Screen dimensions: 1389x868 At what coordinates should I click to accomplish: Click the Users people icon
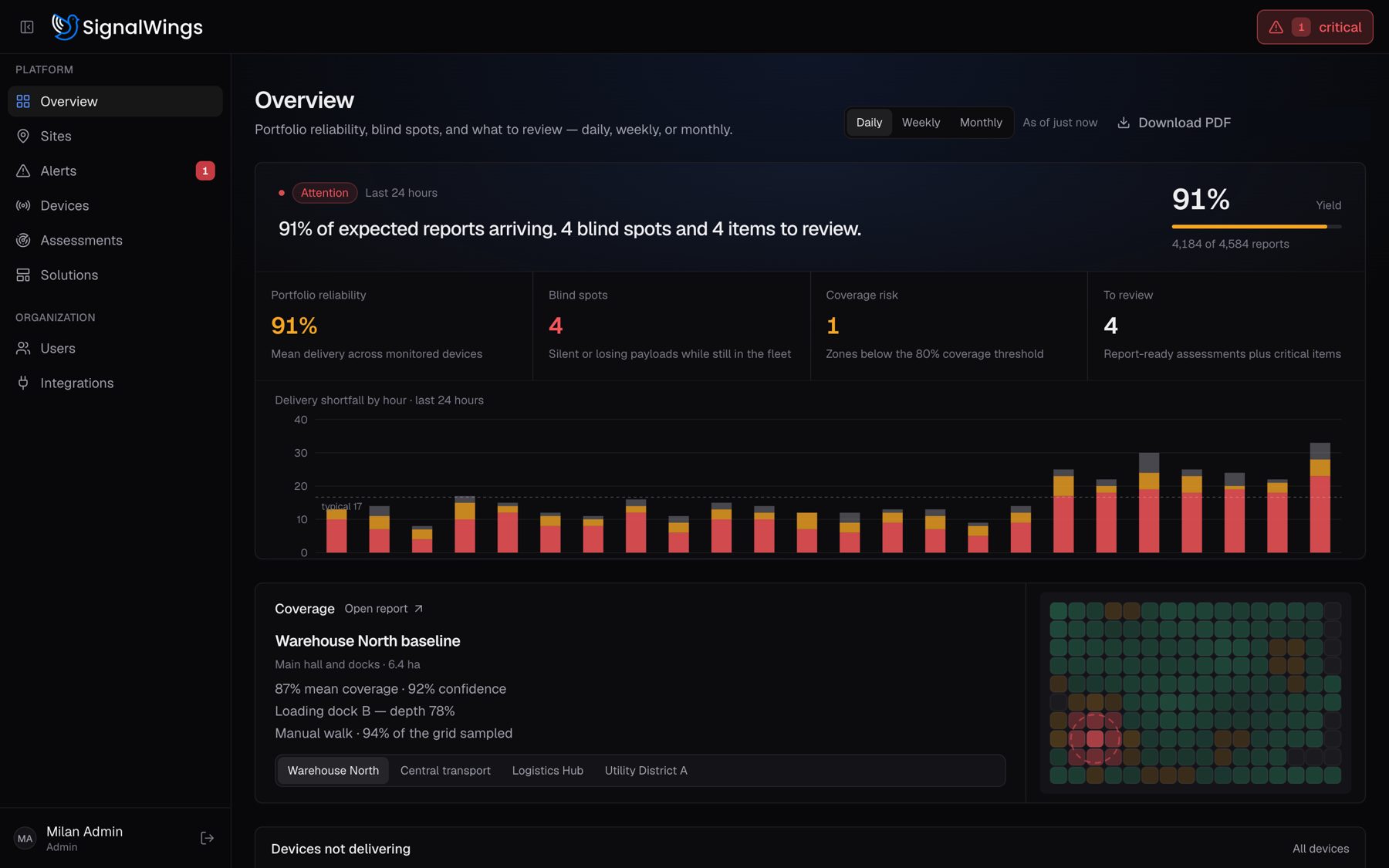coord(23,348)
